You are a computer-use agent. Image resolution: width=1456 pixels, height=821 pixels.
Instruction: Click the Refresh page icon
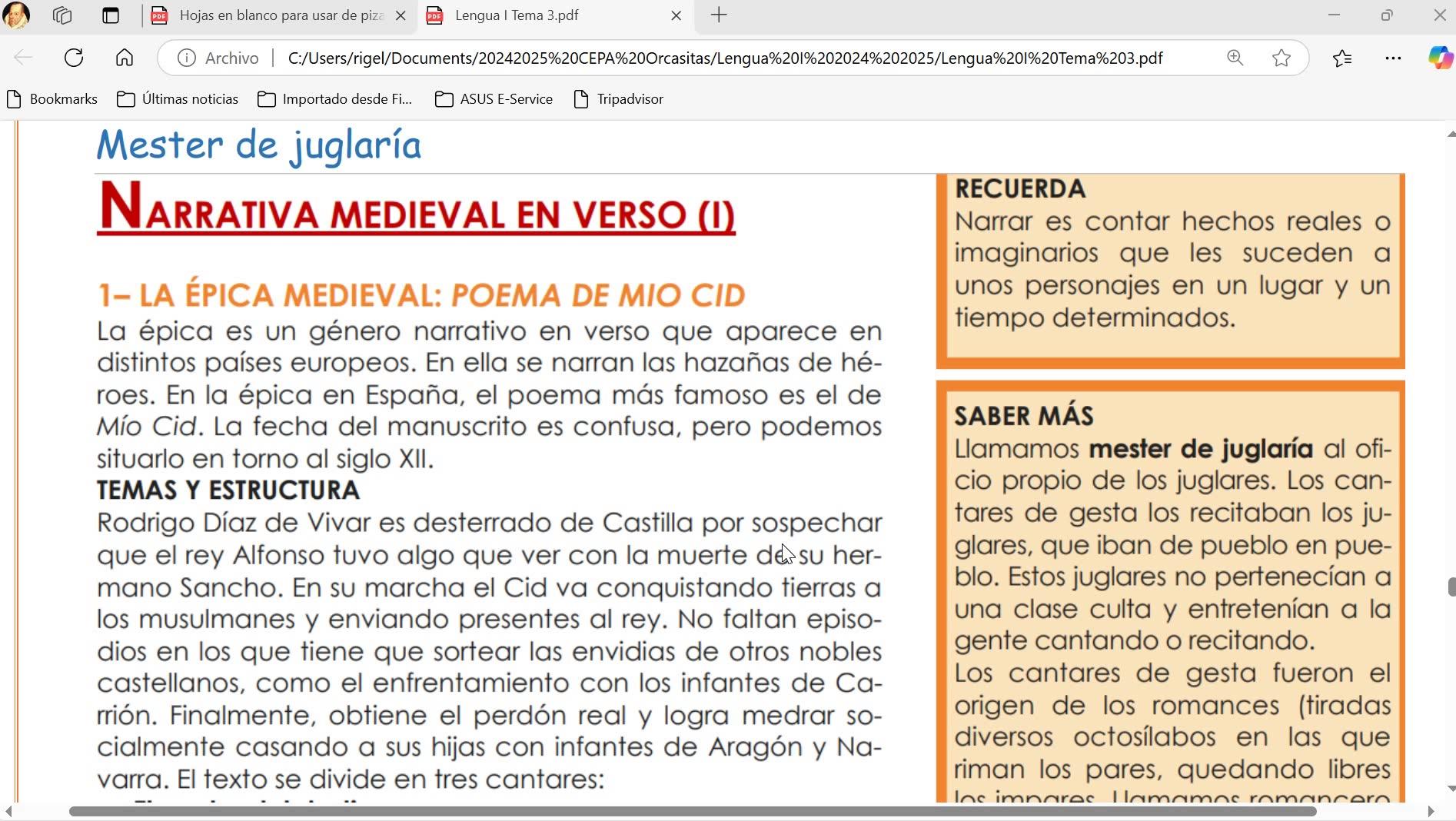74,58
